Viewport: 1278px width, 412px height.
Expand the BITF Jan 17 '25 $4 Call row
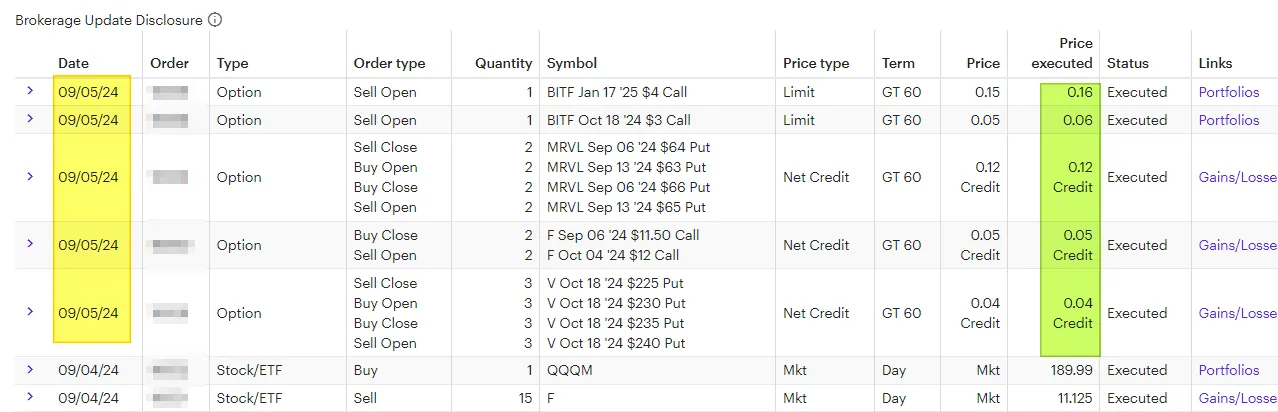pos(30,91)
